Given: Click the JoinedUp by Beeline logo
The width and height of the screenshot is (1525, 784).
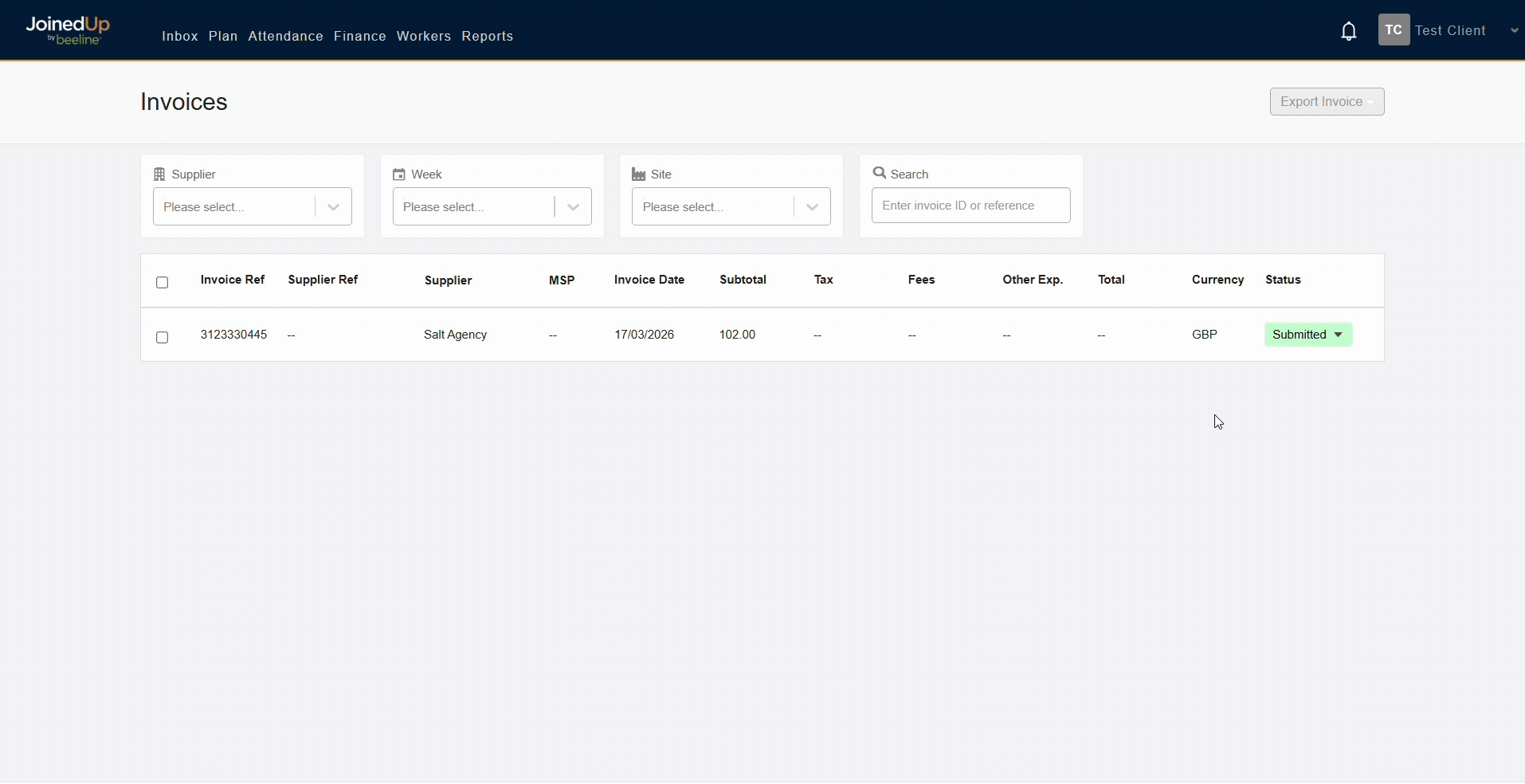Looking at the screenshot, I should coord(68,30).
